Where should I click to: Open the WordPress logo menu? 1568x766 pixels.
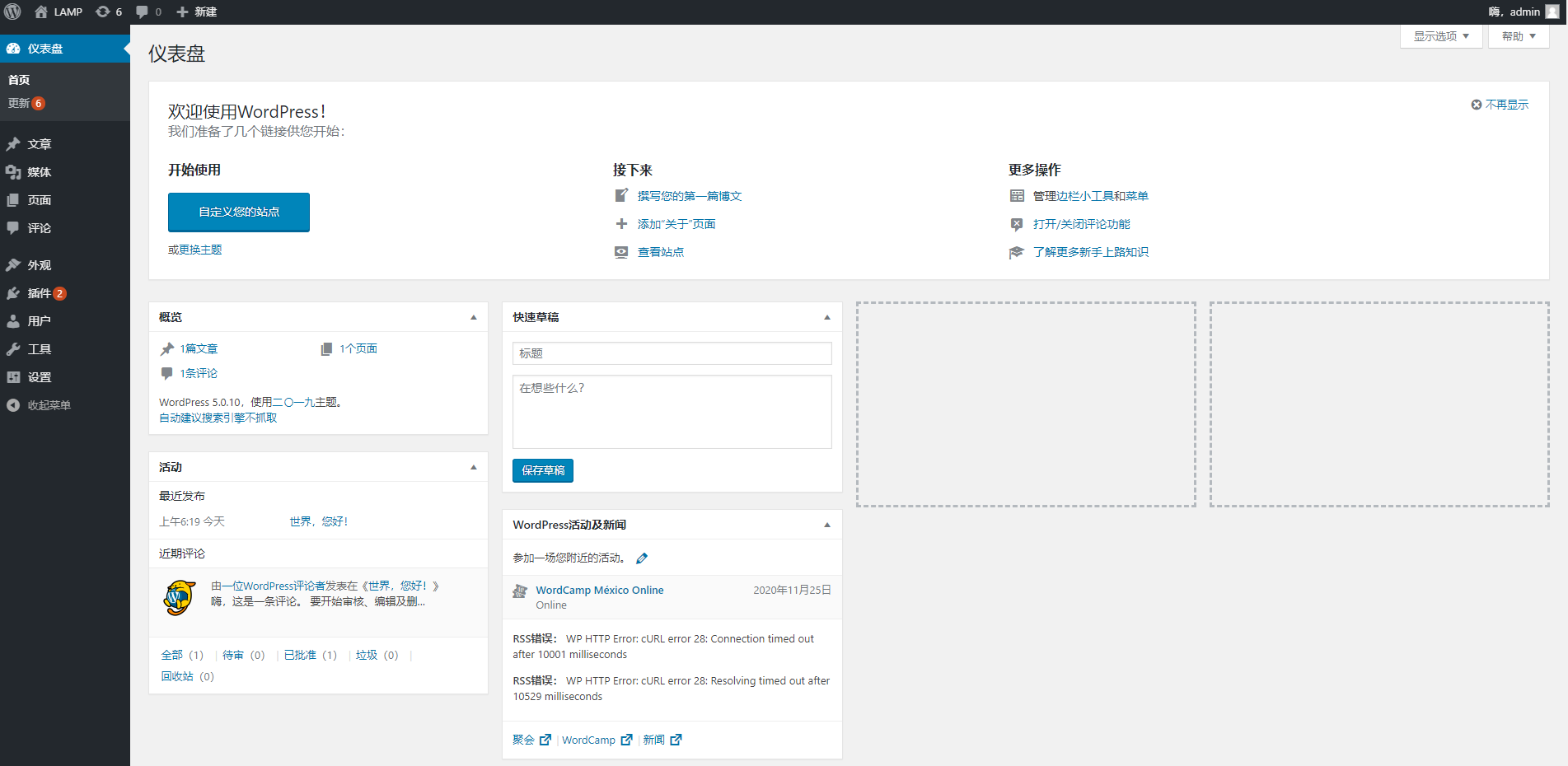coord(12,12)
